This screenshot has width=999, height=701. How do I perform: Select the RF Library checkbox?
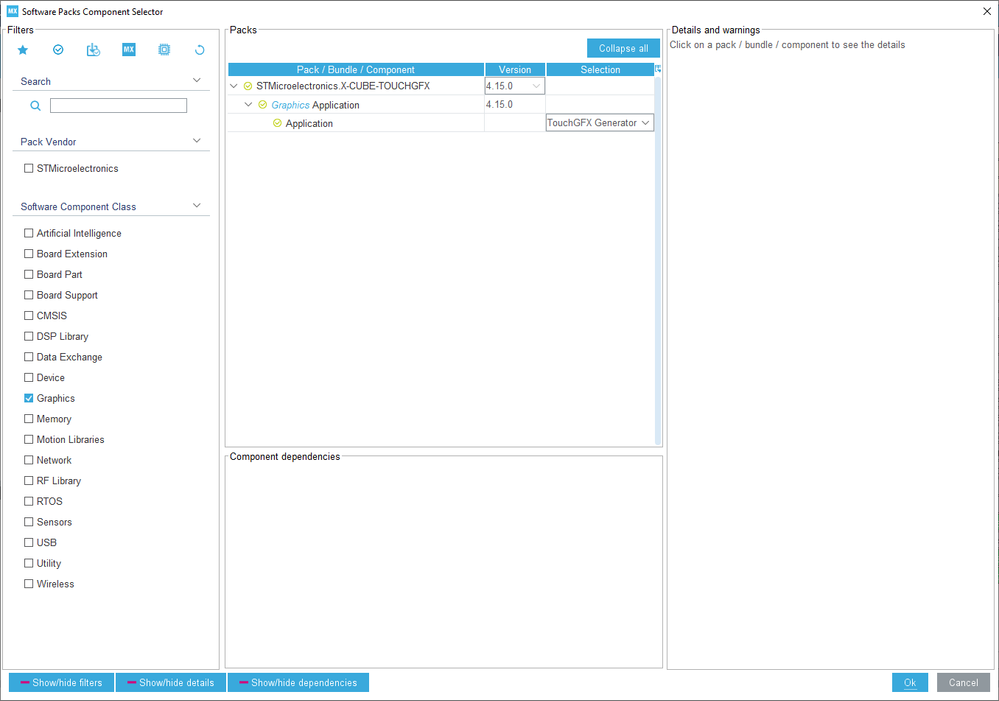coord(29,481)
